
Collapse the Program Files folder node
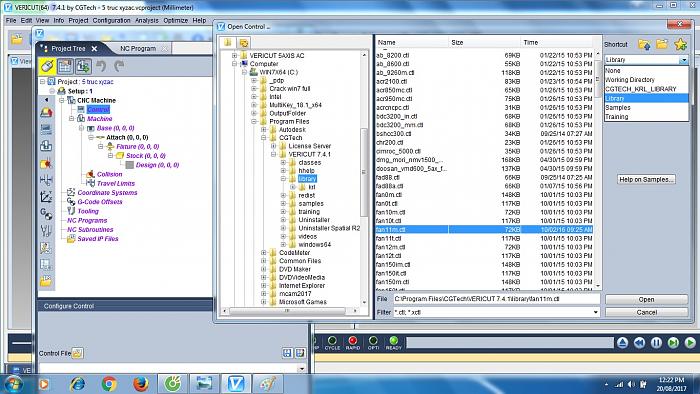(254, 121)
